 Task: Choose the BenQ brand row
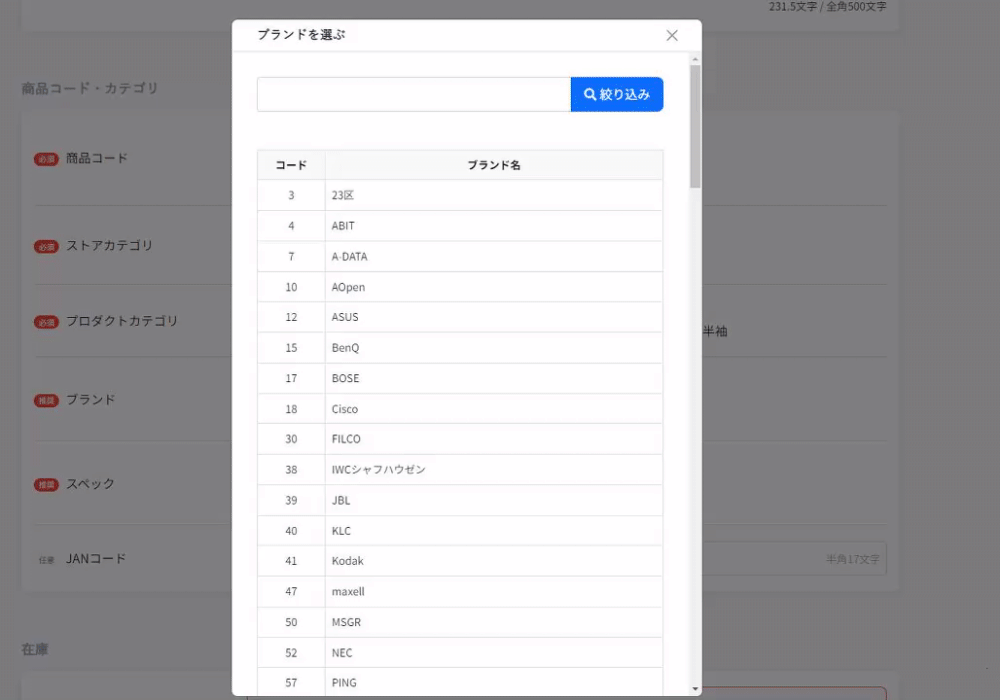(x=460, y=347)
